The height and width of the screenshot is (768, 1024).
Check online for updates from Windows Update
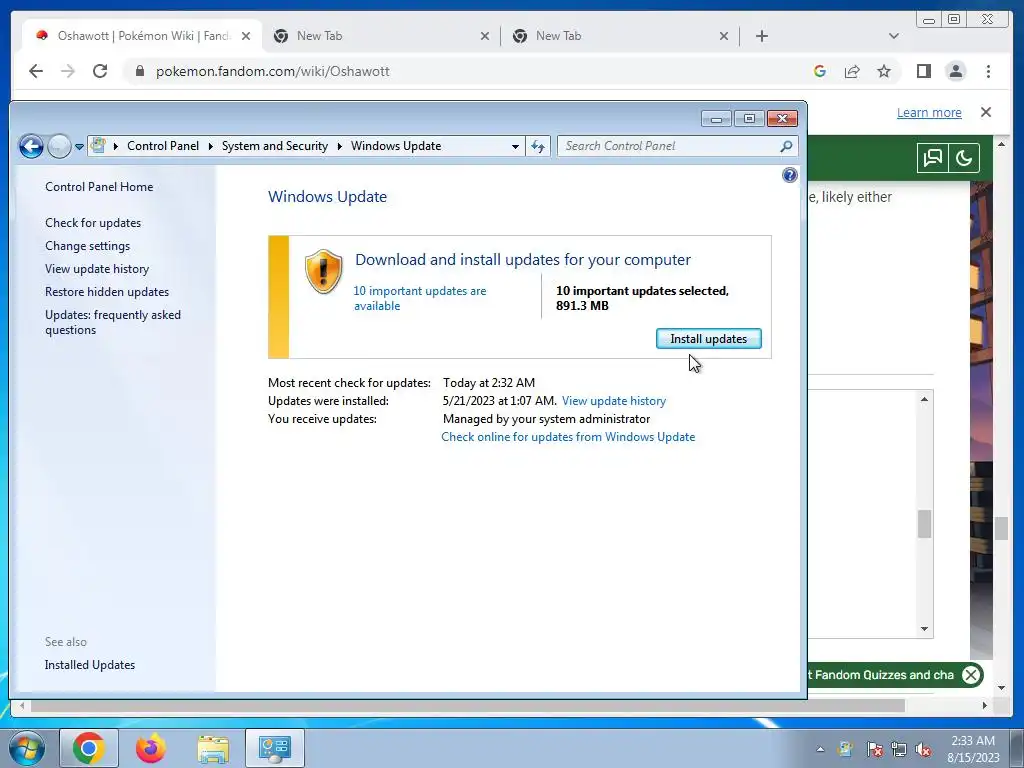click(568, 437)
